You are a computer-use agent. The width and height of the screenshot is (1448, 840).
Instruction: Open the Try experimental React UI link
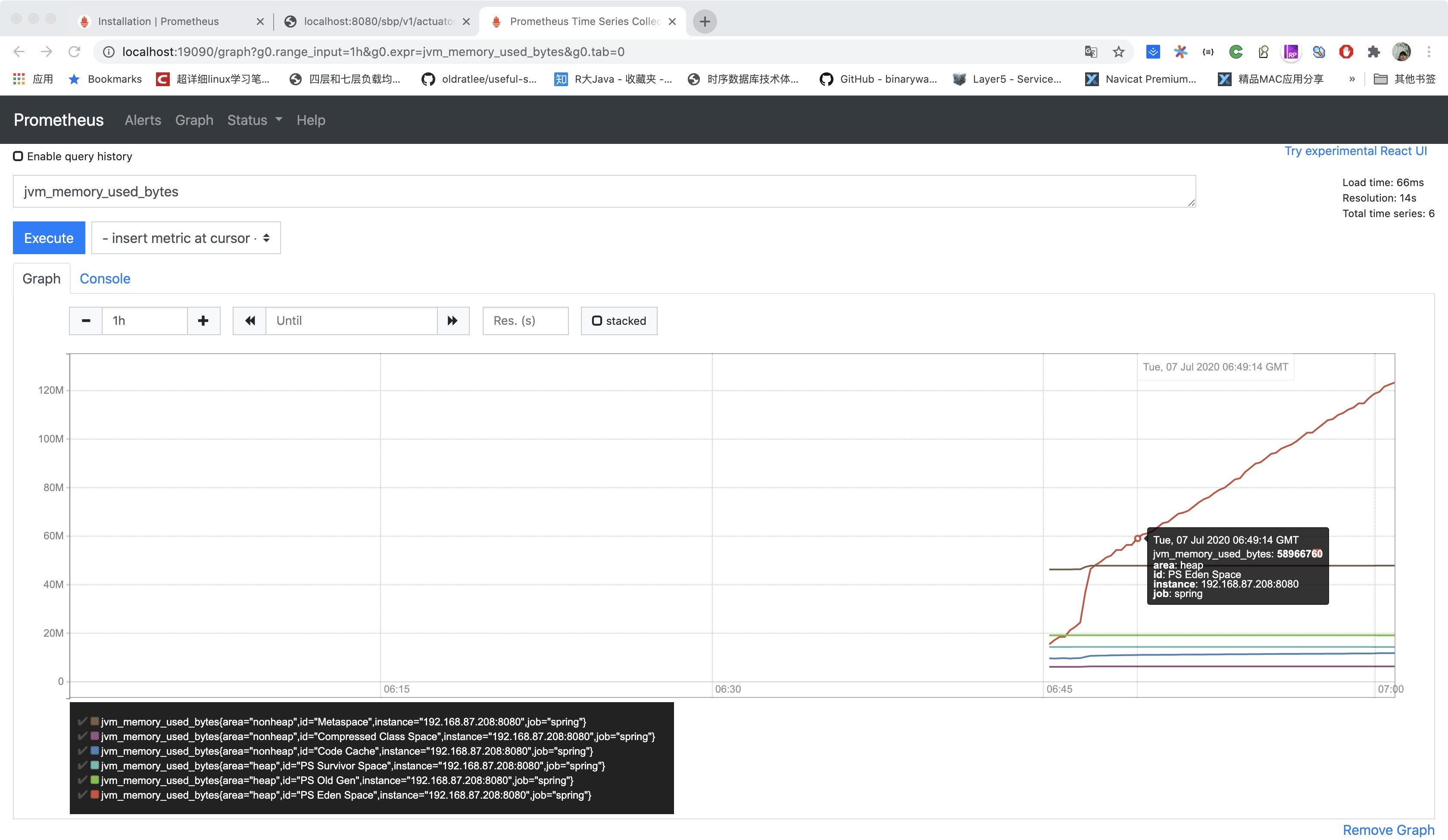(1355, 151)
